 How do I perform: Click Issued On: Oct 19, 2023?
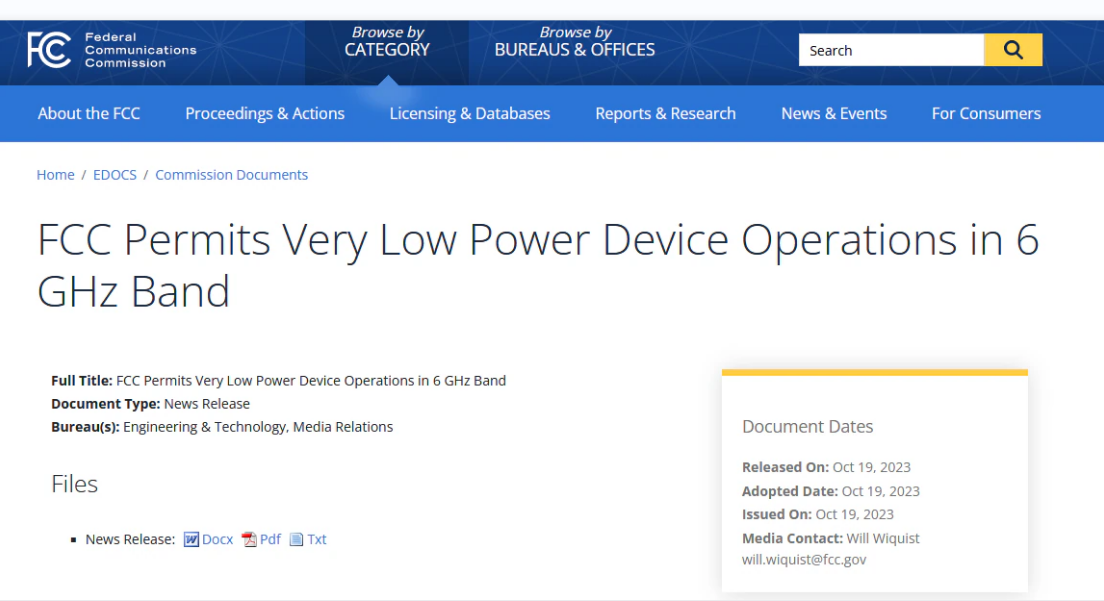pyautogui.click(x=817, y=514)
